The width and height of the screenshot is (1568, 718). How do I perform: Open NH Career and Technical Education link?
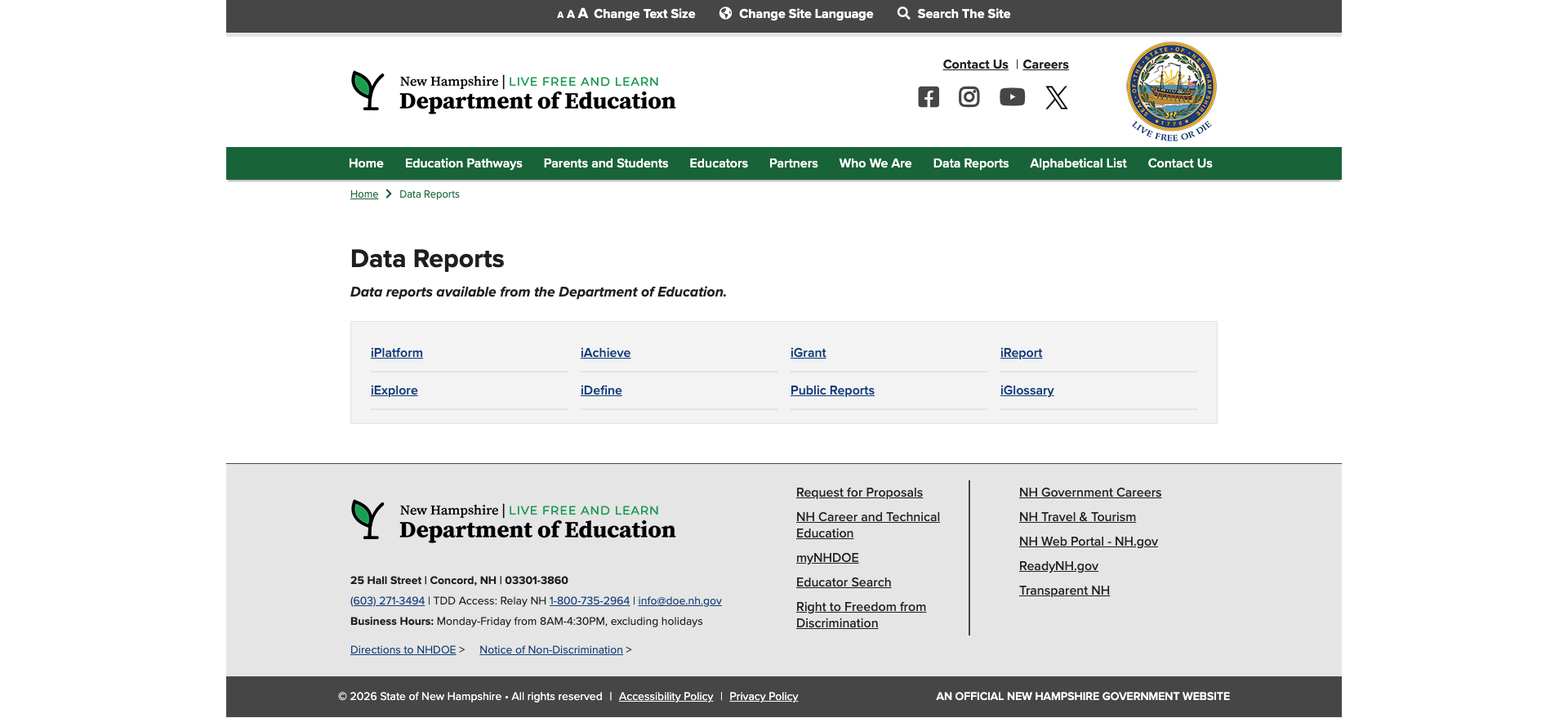(868, 525)
